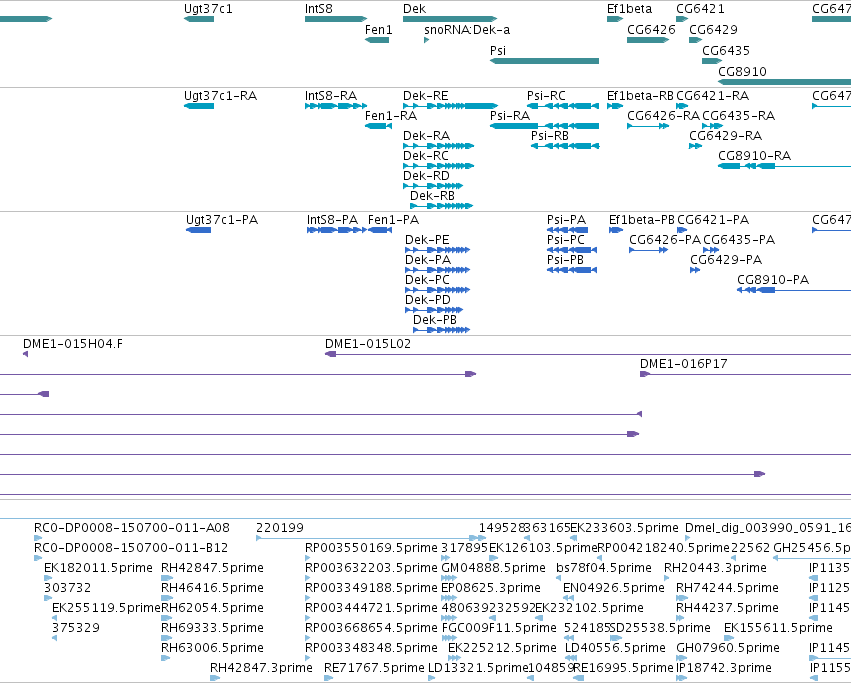The image size is (851, 683).
Task: Click the Ef1beta-RB transcript label
Action: tap(640, 96)
